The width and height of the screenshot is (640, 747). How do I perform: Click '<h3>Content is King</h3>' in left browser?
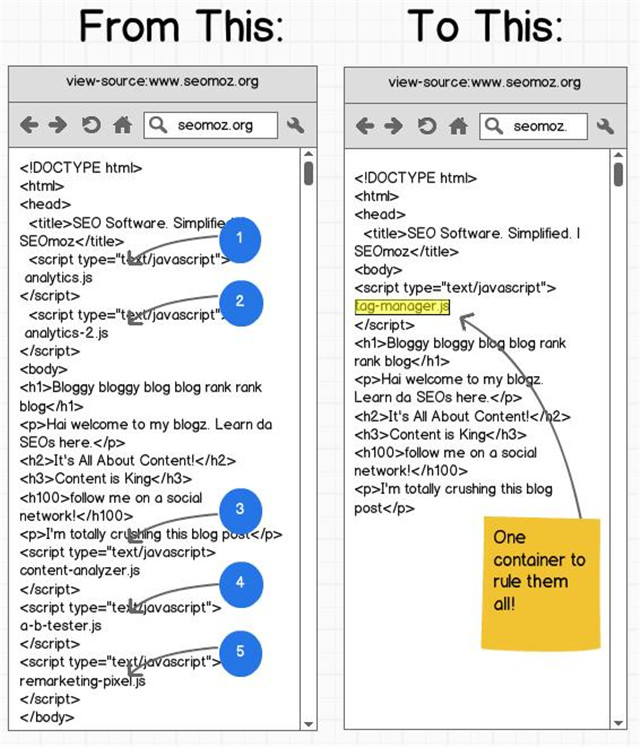[106, 478]
